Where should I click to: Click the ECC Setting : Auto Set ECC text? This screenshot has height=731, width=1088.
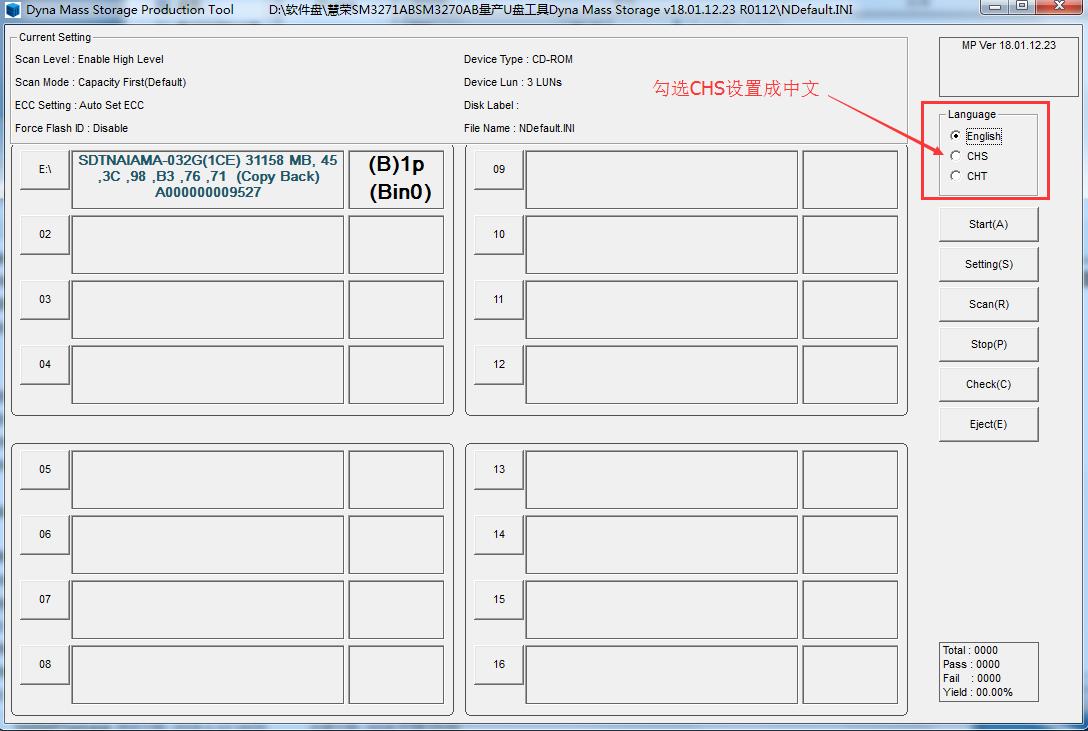(x=80, y=105)
